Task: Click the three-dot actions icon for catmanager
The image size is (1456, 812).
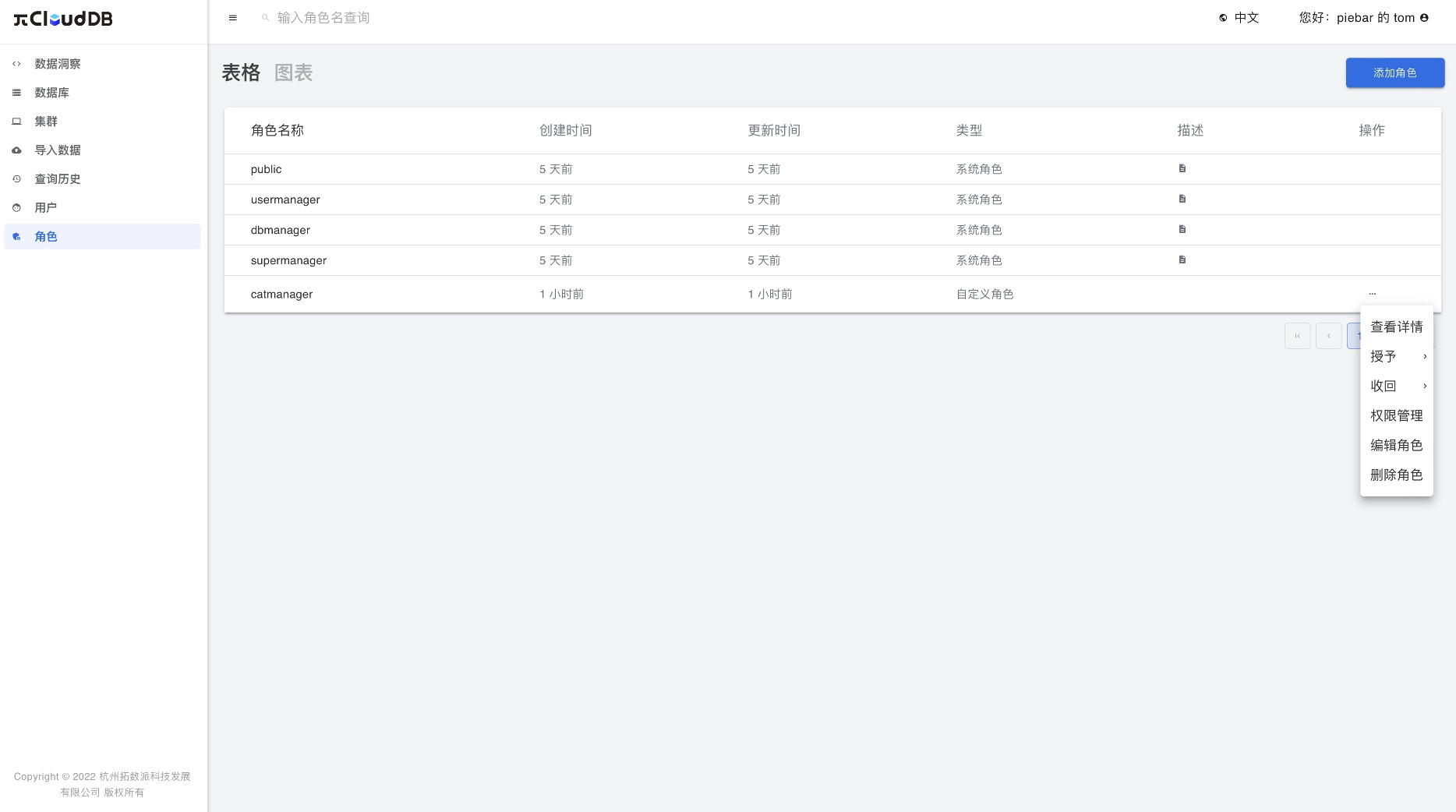Action: click(1372, 294)
